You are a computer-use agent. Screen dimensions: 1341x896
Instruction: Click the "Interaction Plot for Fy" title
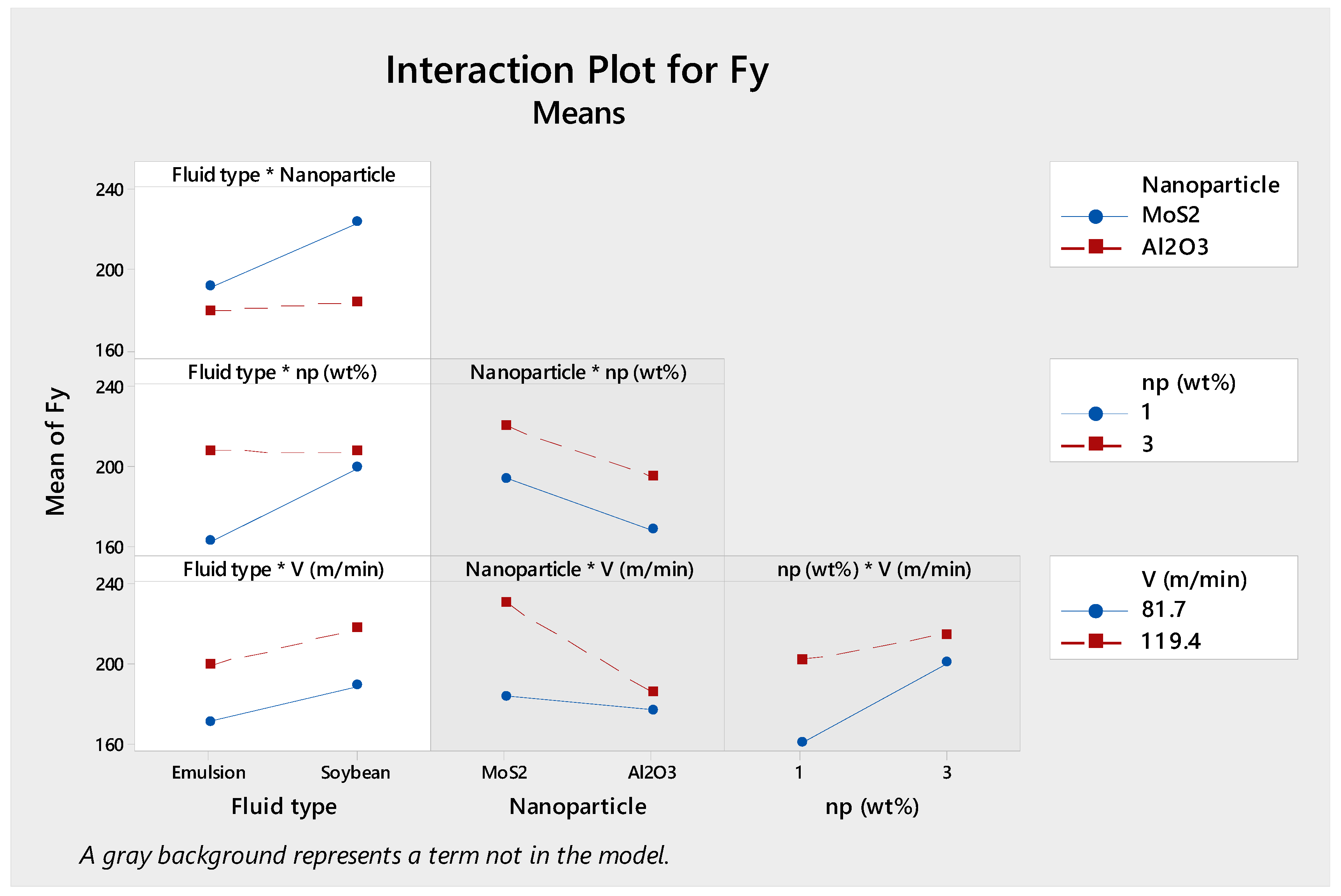(577, 71)
